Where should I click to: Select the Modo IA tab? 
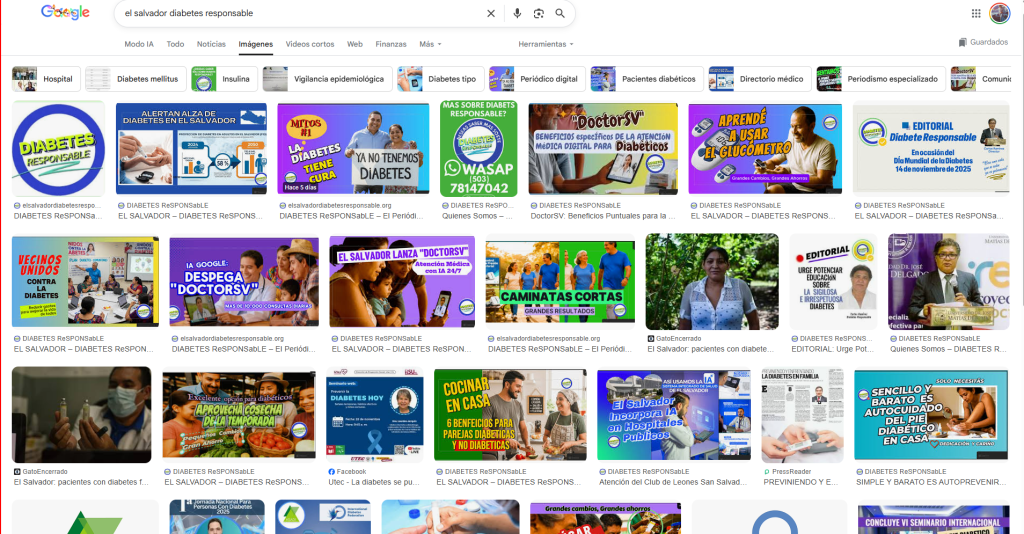pyautogui.click(x=139, y=44)
